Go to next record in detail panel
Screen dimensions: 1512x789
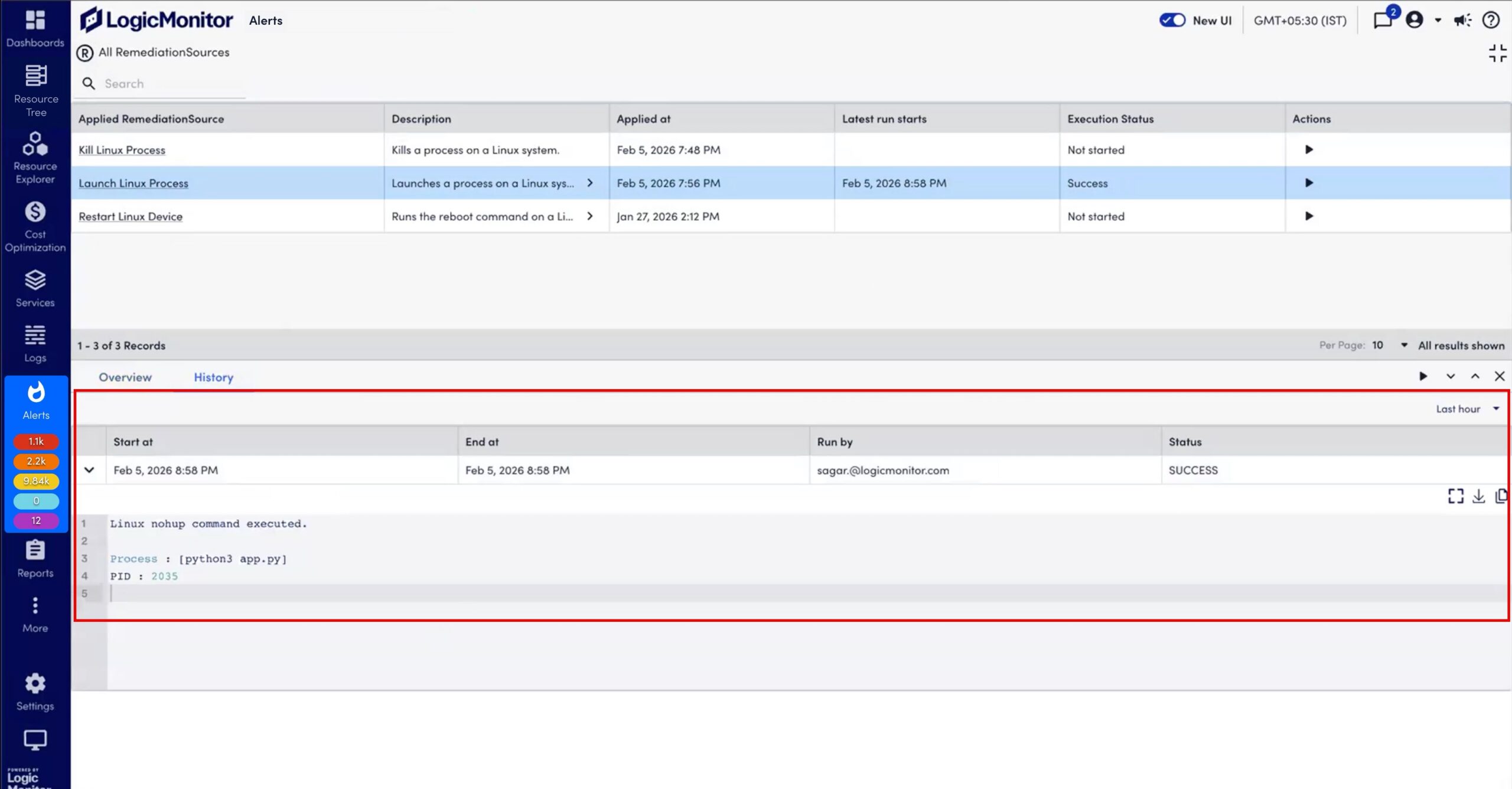click(1451, 376)
